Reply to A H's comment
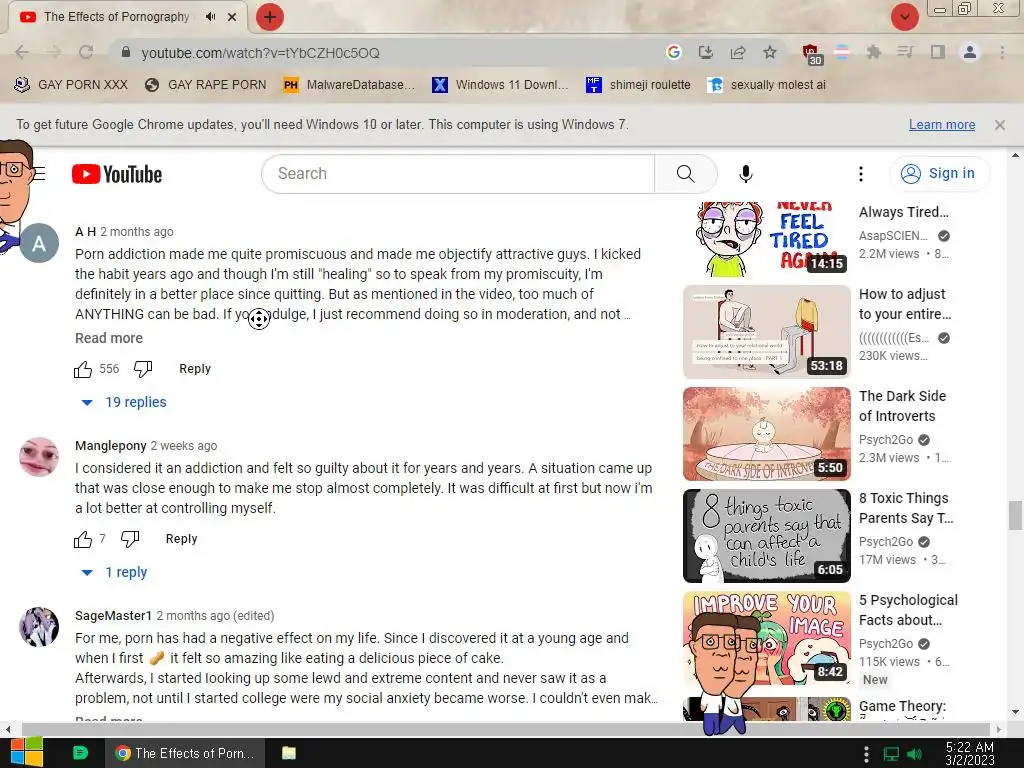 195,369
